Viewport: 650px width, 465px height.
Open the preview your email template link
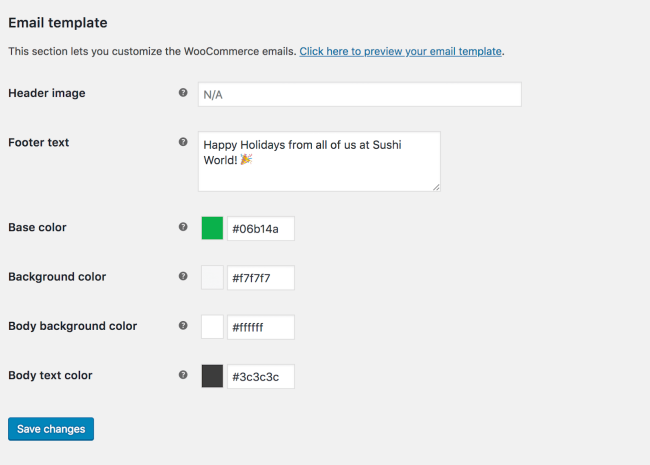click(x=400, y=51)
